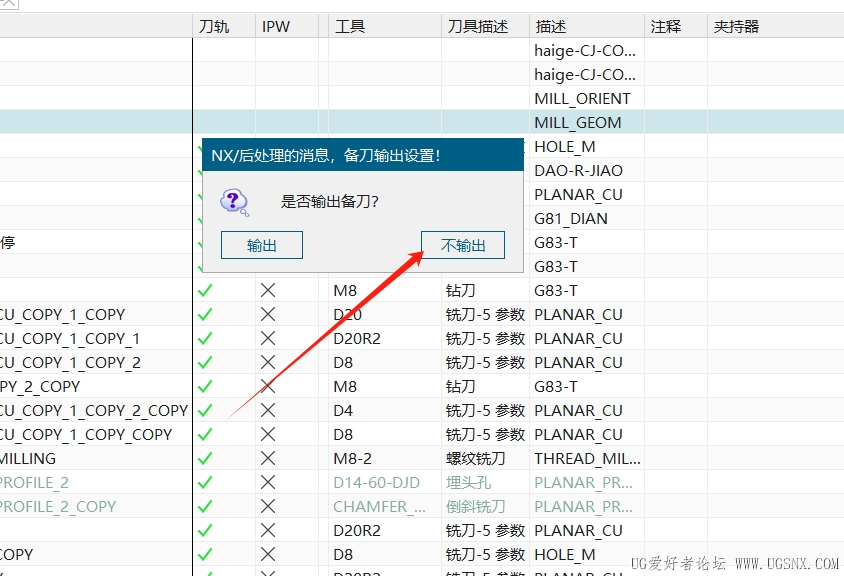This screenshot has width=844, height=576.
Task: Select operation CU_COPY_1_COPY_1
Action: (70, 339)
